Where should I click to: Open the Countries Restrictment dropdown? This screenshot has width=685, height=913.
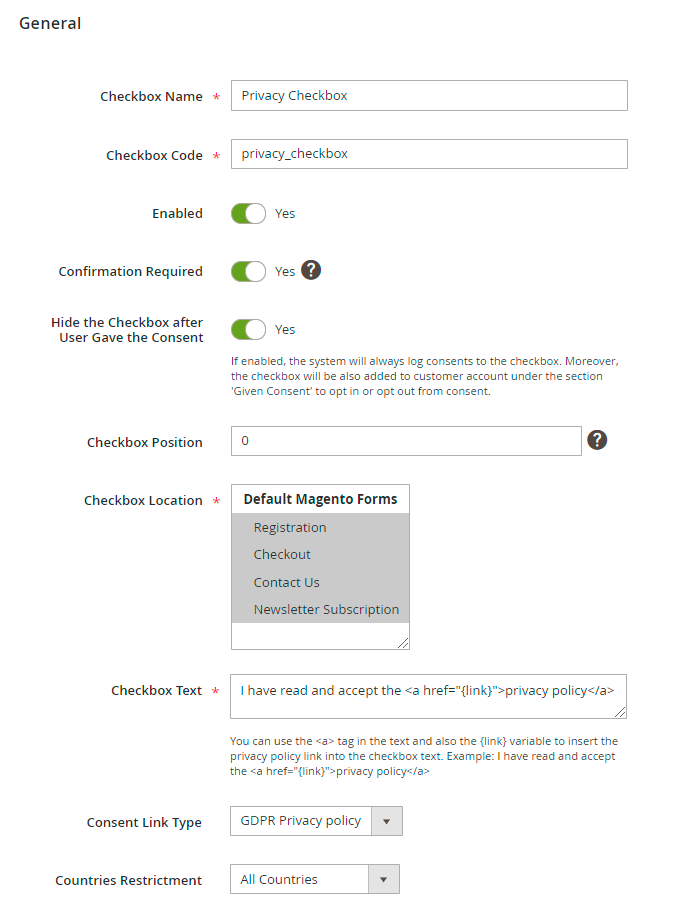click(x=314, y=879)
